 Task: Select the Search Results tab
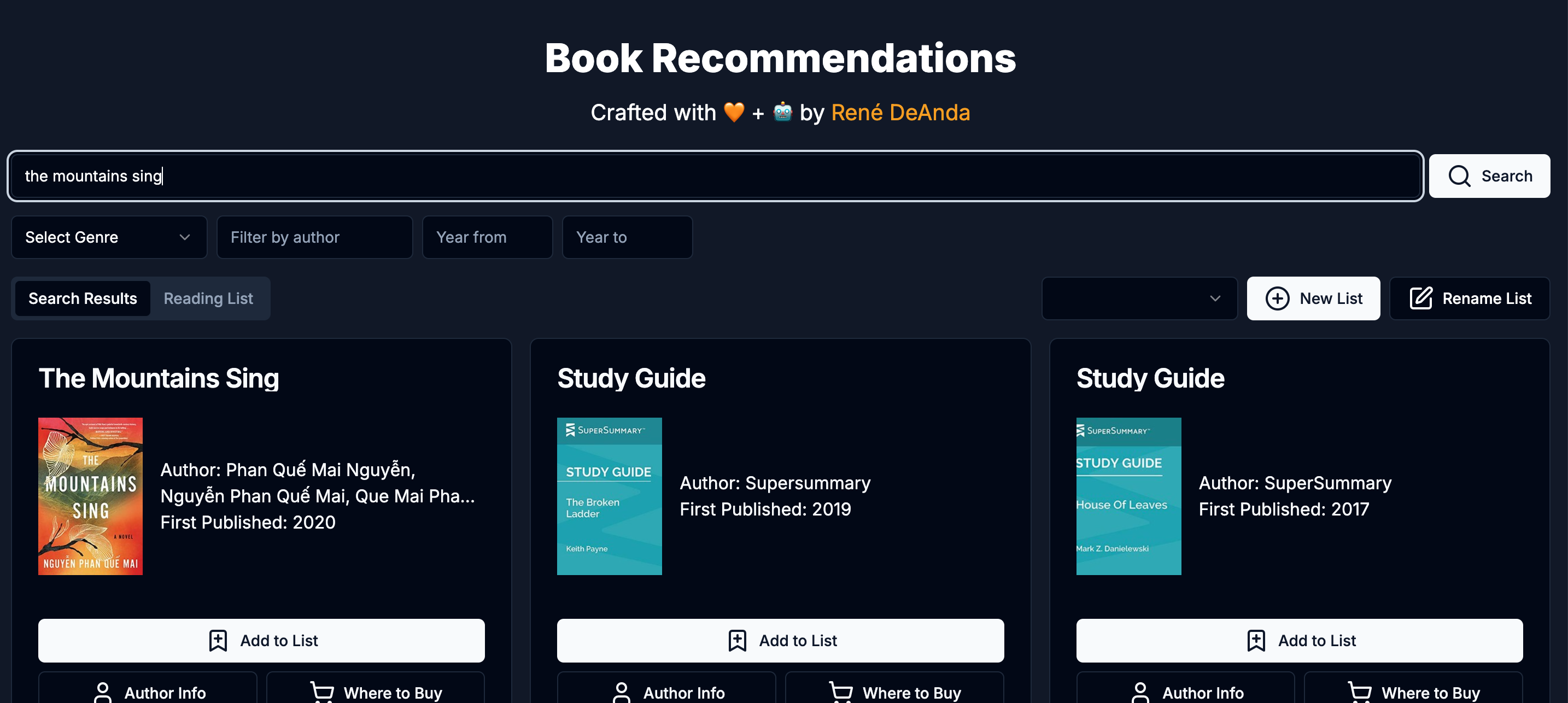[83, 298]
